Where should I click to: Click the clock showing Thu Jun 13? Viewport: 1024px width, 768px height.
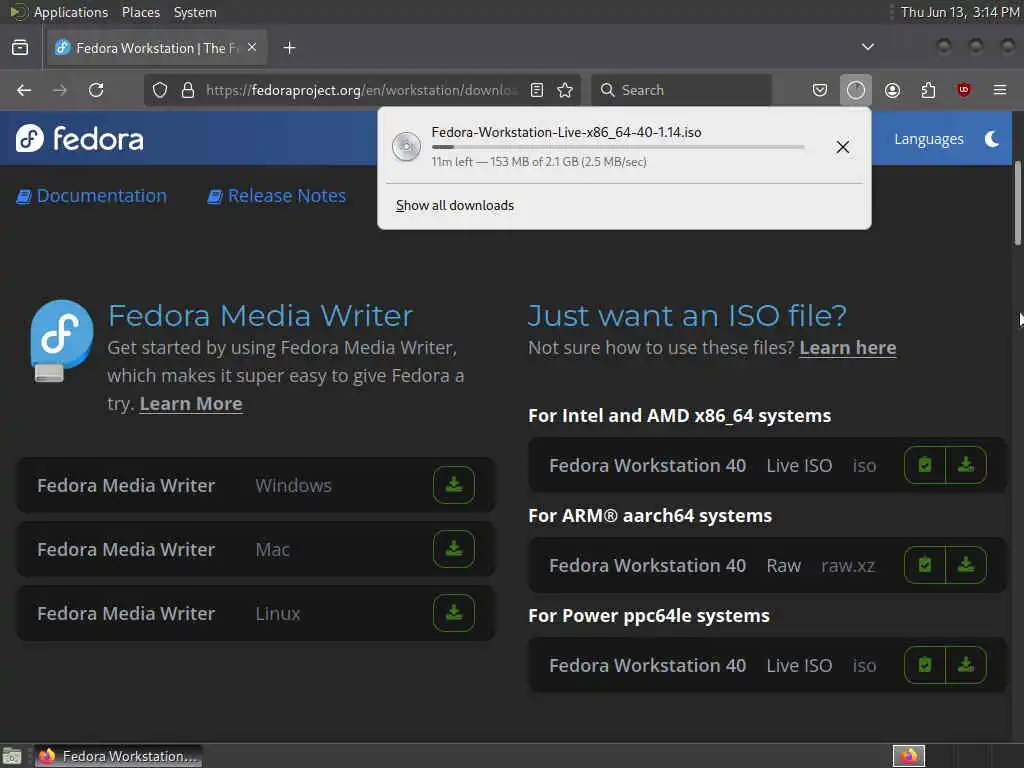pyautogui.click(x=959, y=12)
